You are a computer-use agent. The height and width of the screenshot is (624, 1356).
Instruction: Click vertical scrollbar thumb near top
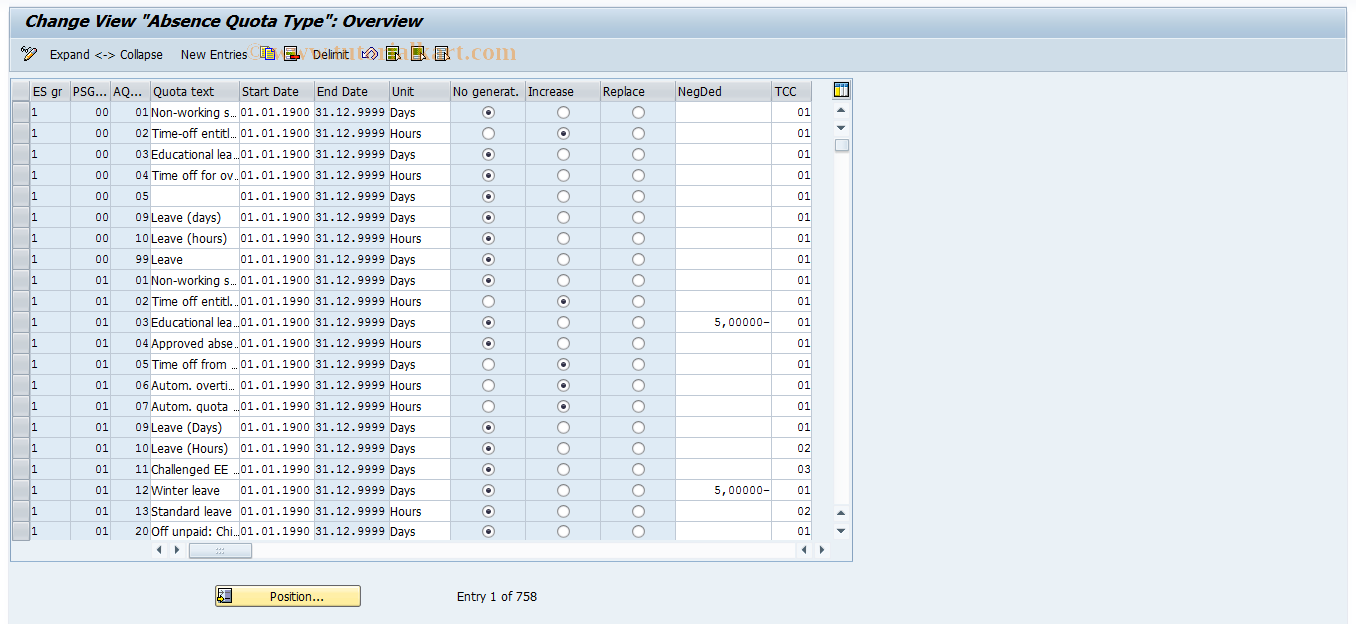point(842,145)
